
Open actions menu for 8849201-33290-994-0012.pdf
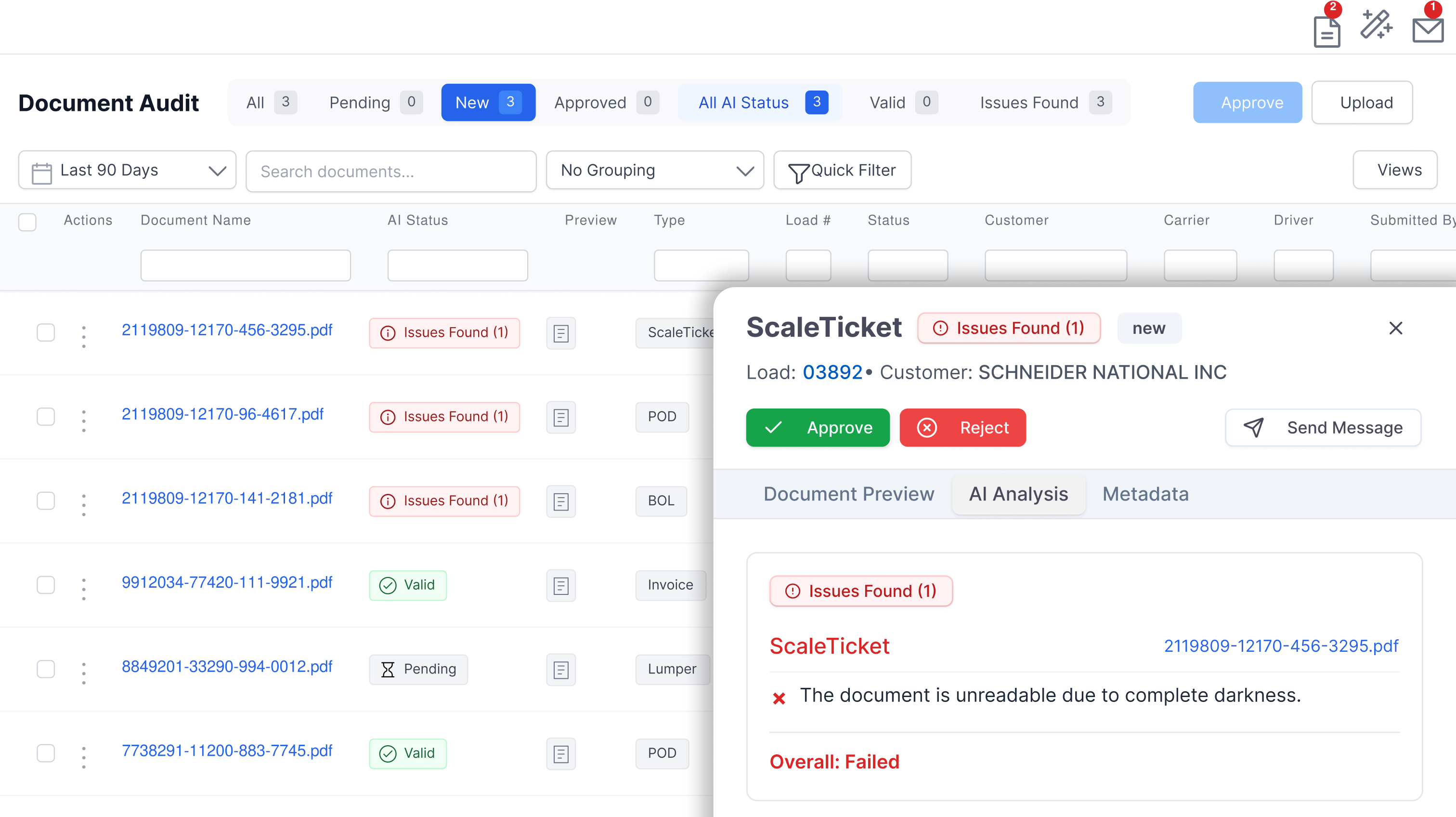tap(84, 673)
